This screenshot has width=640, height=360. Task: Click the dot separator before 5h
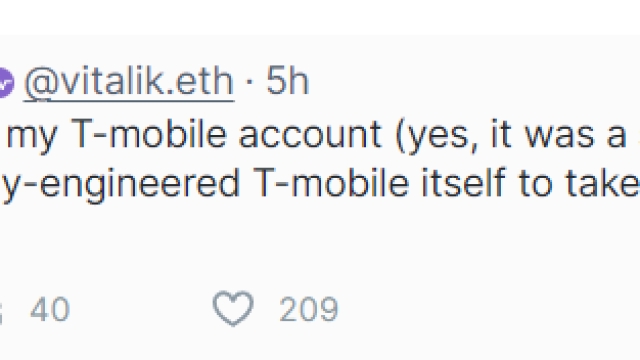click(x=250, y=83)
